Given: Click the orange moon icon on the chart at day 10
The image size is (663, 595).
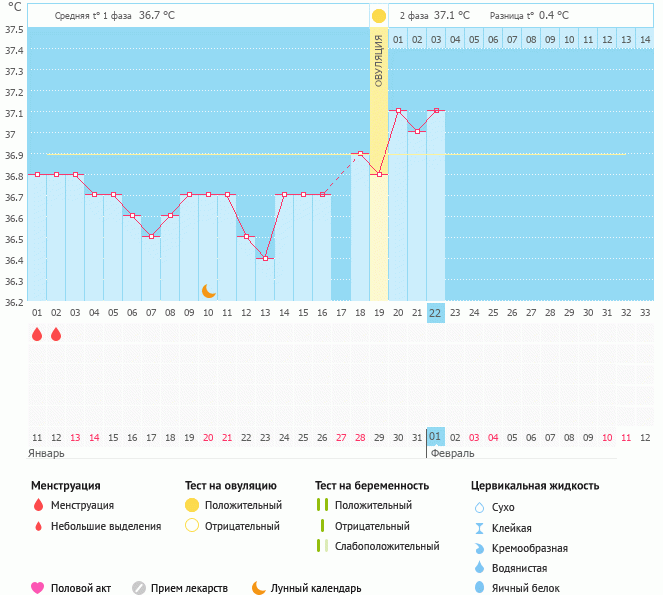Looking at the screenshot, I should [x=208, y=291].
